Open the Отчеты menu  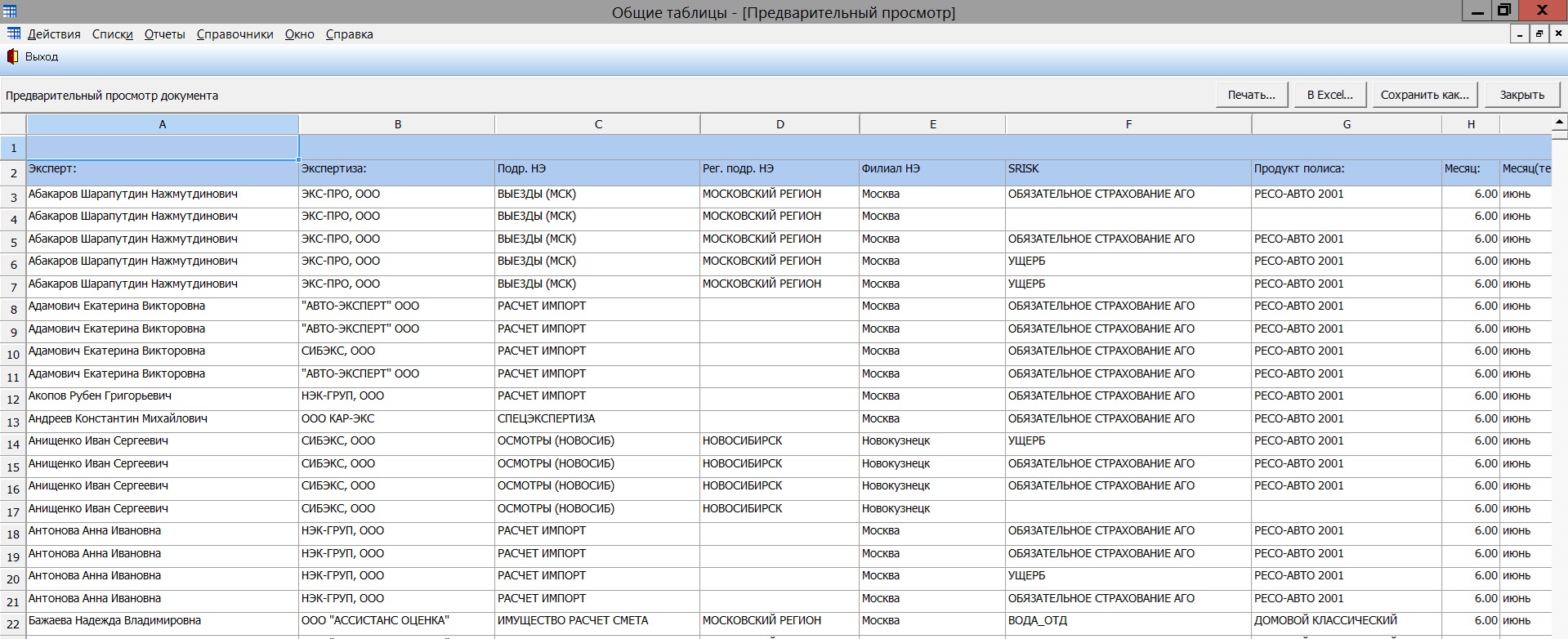(165, 34)
